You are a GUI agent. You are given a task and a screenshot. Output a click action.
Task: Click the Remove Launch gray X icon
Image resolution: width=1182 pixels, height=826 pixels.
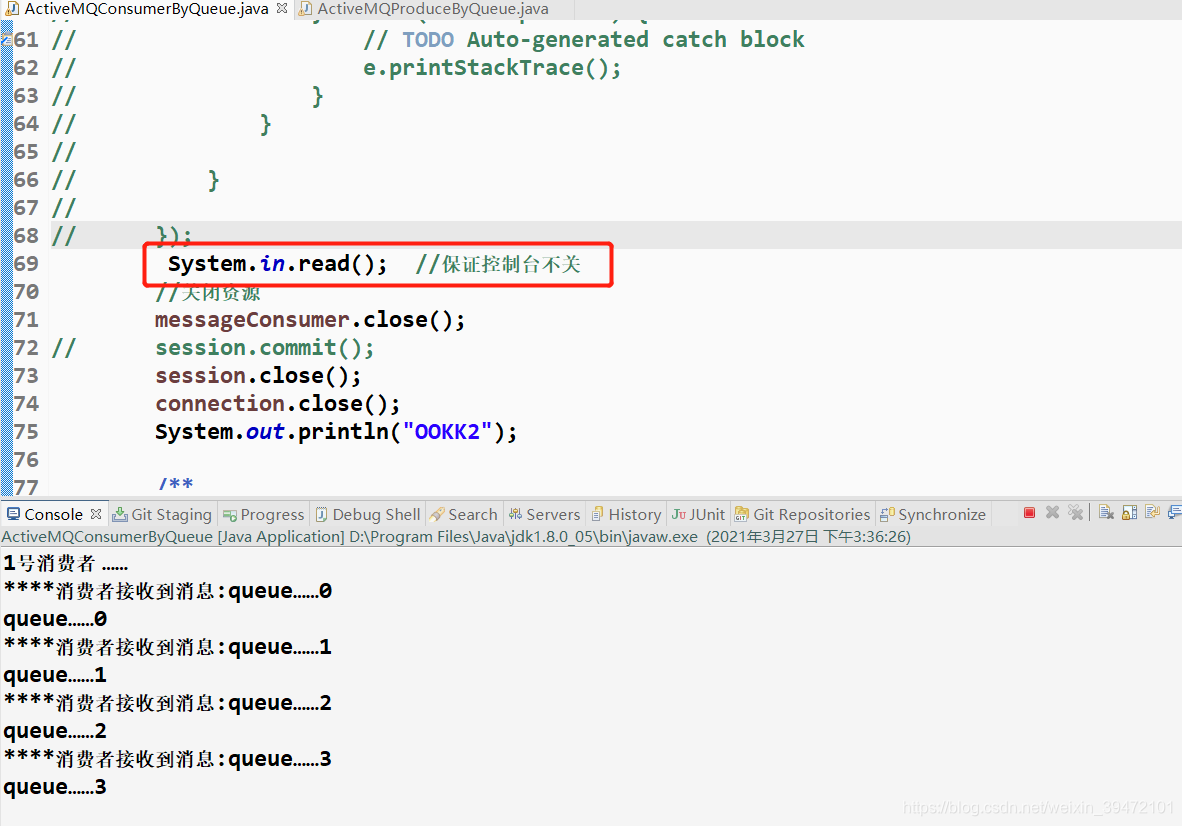1052,513
